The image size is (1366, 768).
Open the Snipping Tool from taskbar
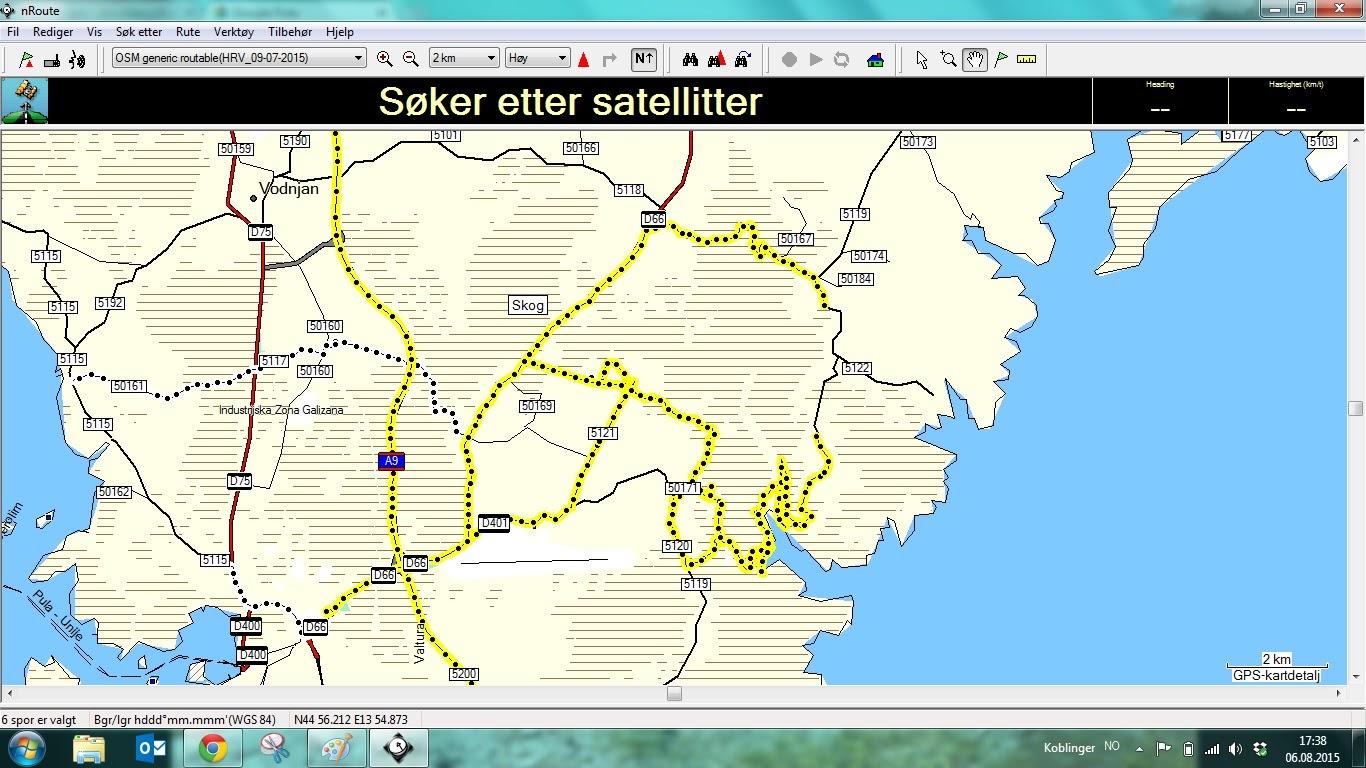pos(274,748)
